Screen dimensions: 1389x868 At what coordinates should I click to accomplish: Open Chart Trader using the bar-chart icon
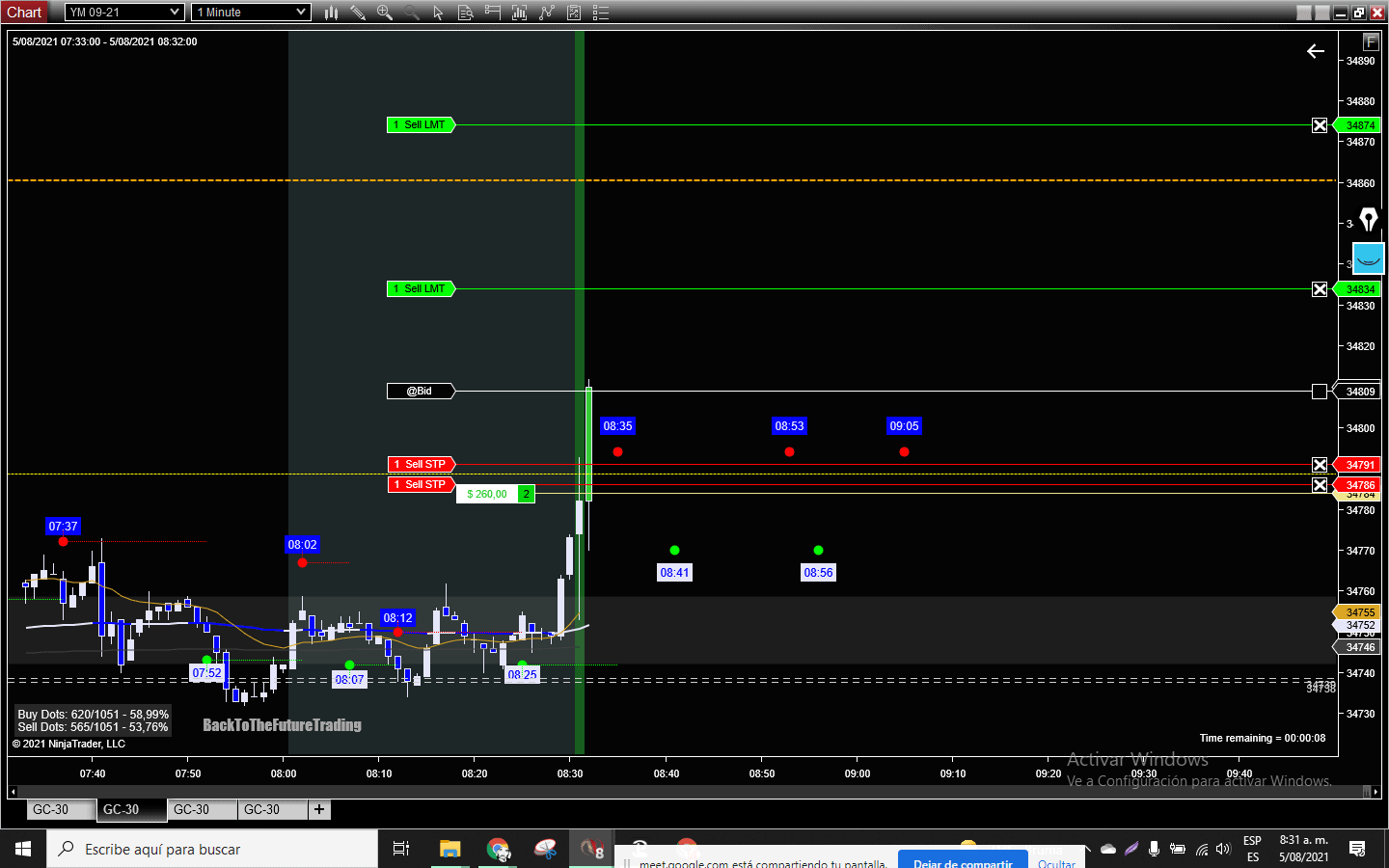point(519,13)
